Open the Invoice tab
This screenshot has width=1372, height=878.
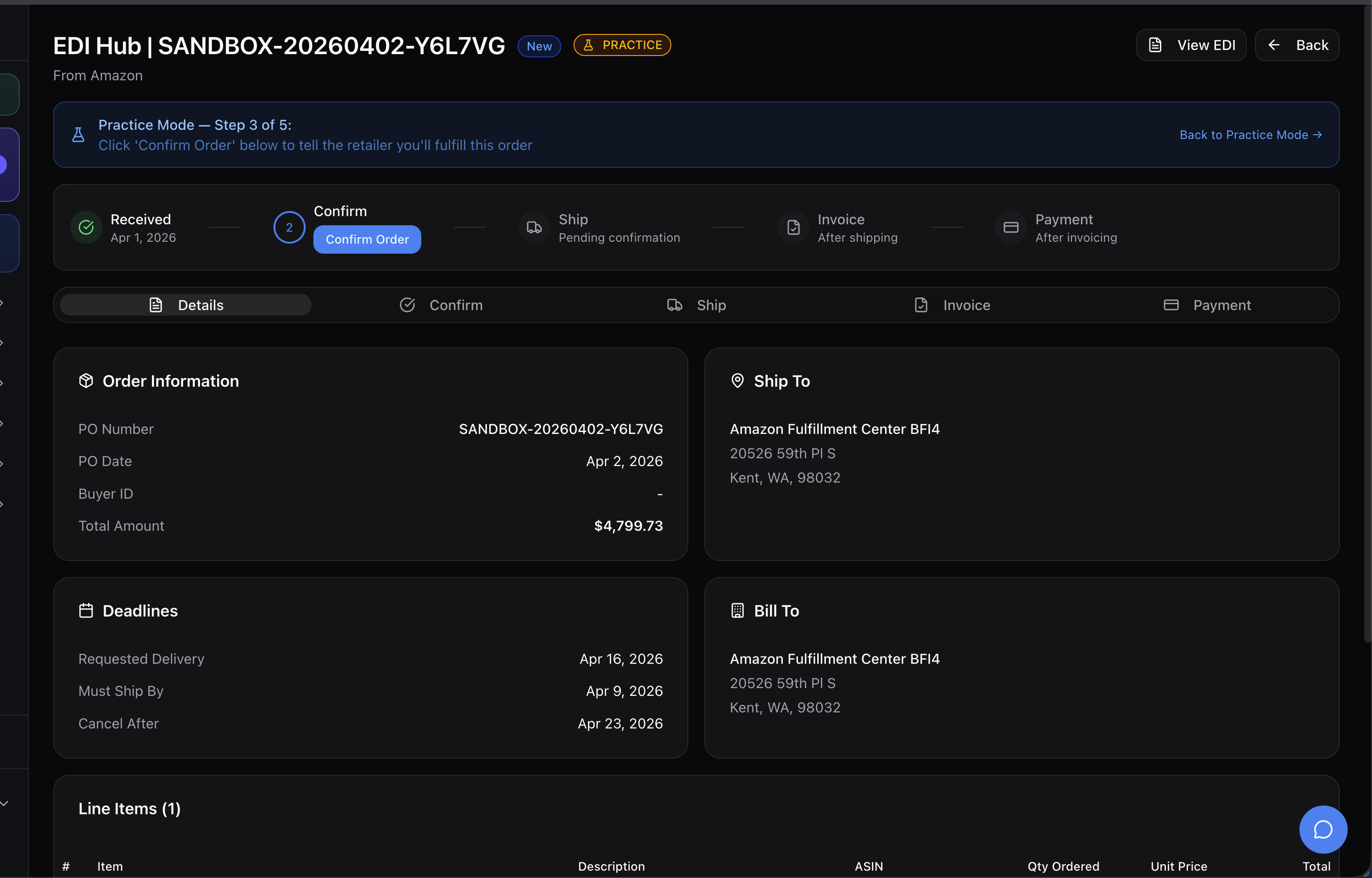click(952, 305)
